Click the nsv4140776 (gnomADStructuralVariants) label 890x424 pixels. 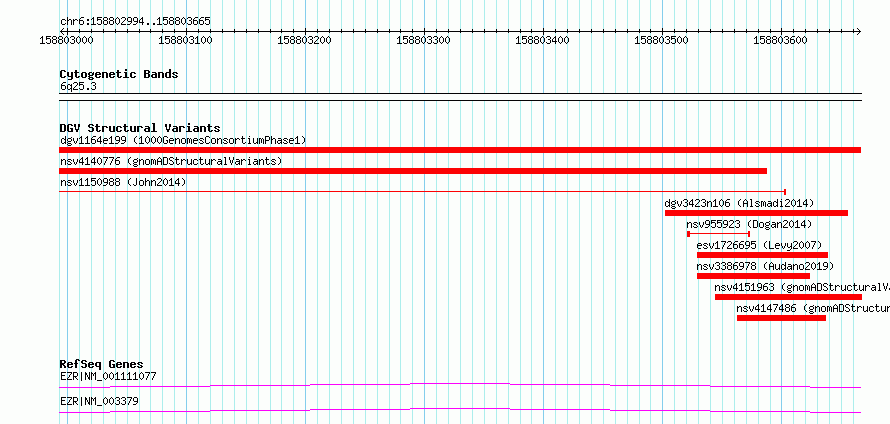(x=171, y=161)
